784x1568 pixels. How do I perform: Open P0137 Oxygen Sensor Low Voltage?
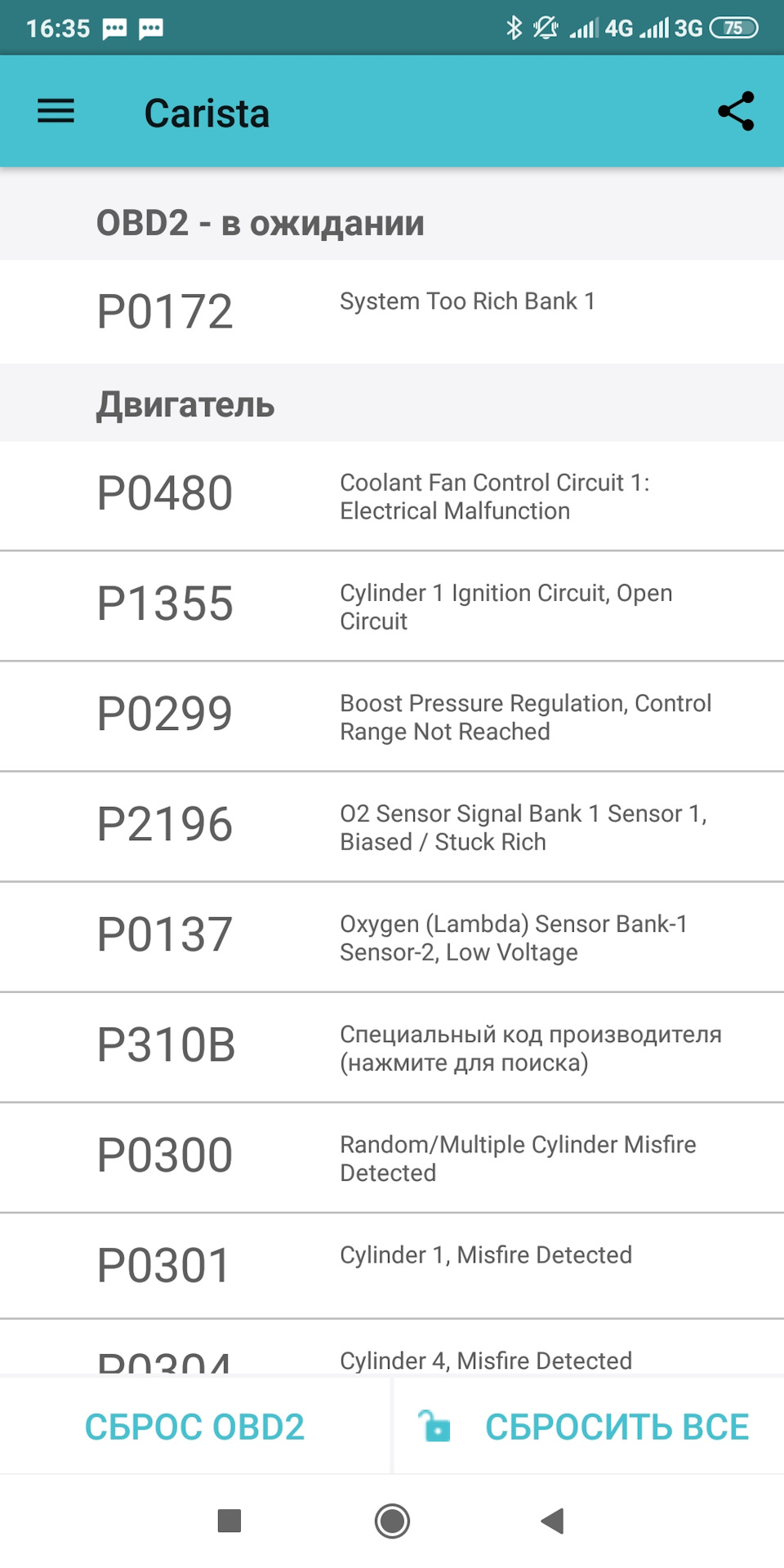coord(392,937)
